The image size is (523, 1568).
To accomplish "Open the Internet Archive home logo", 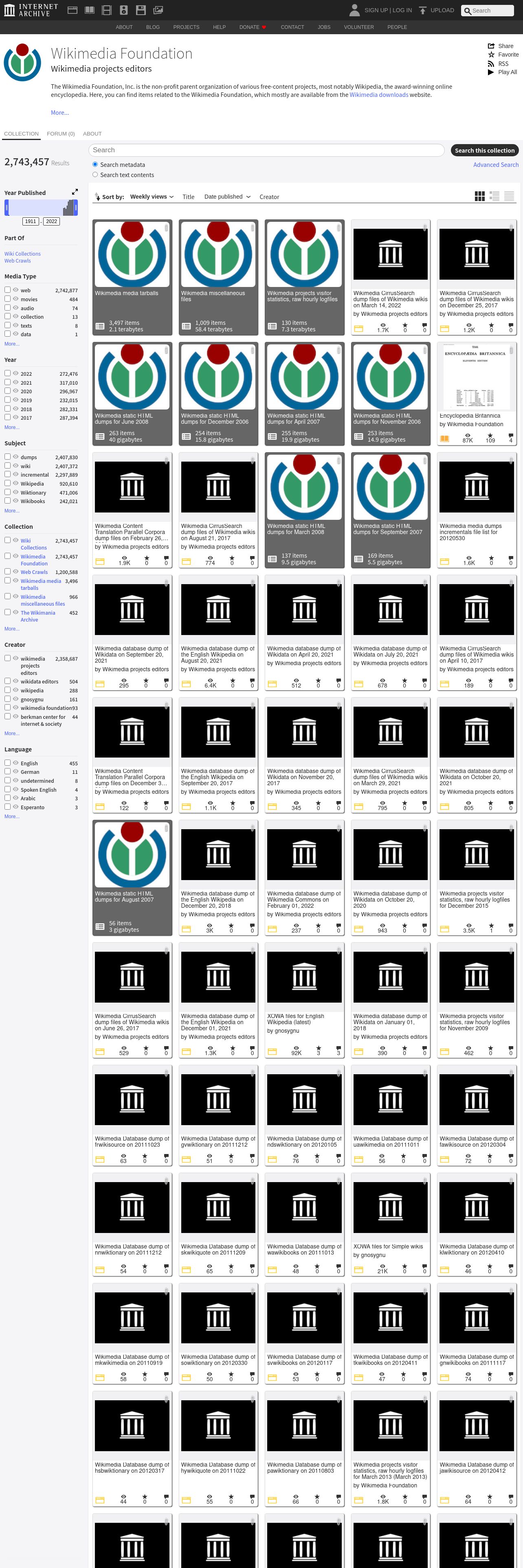I will click(x=31, y=10).
